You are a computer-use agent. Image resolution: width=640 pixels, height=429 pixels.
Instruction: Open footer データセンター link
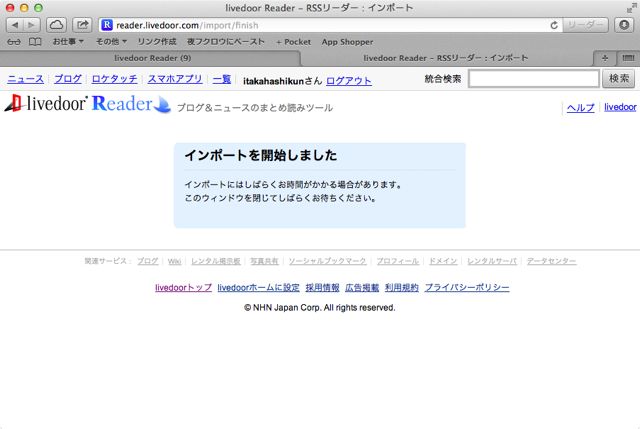tap(551, 261)
